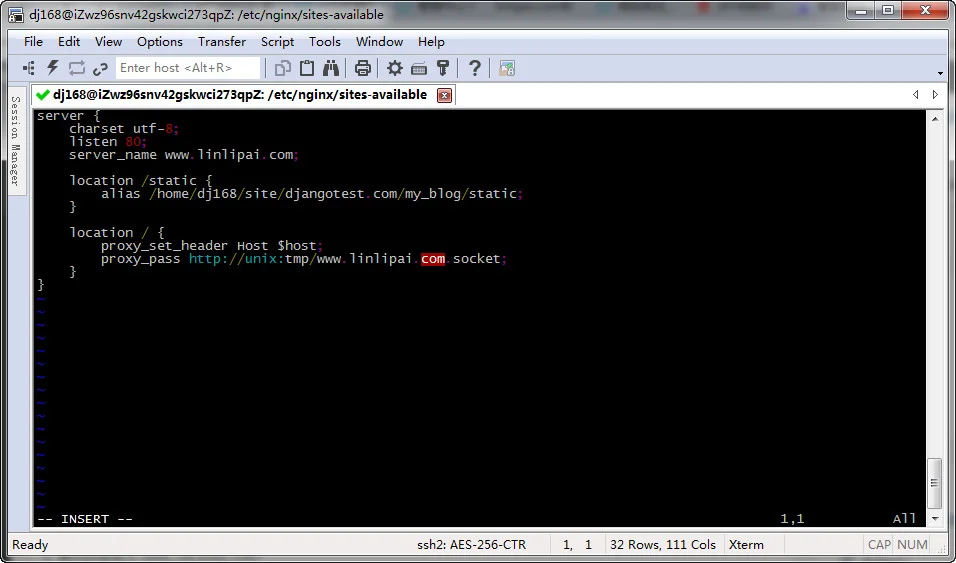Click the 'listen 80;' line
This screenshot has width=956, height=563.
pyautogui.click(x=108, y=142)
